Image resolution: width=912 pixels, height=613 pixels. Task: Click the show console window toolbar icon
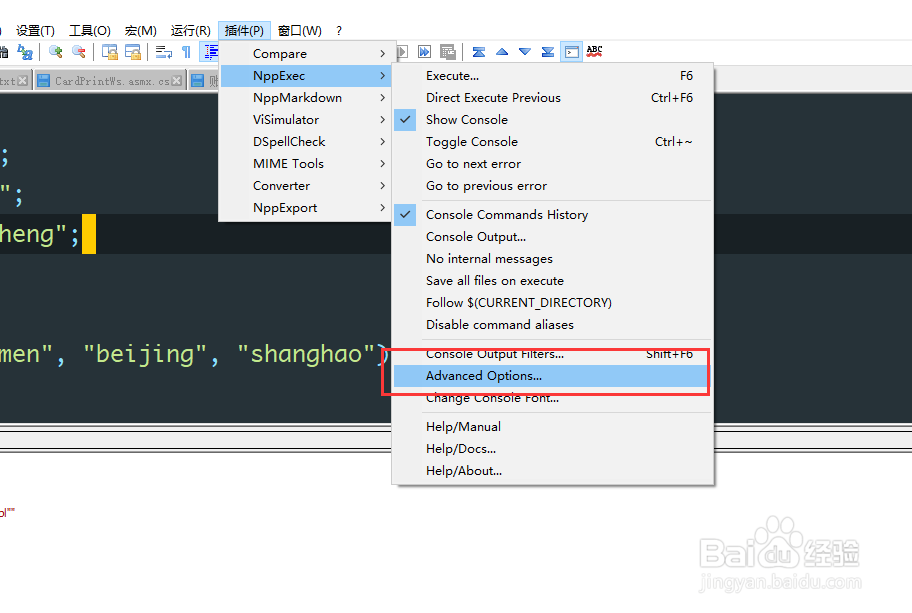(x=571, y=51)
